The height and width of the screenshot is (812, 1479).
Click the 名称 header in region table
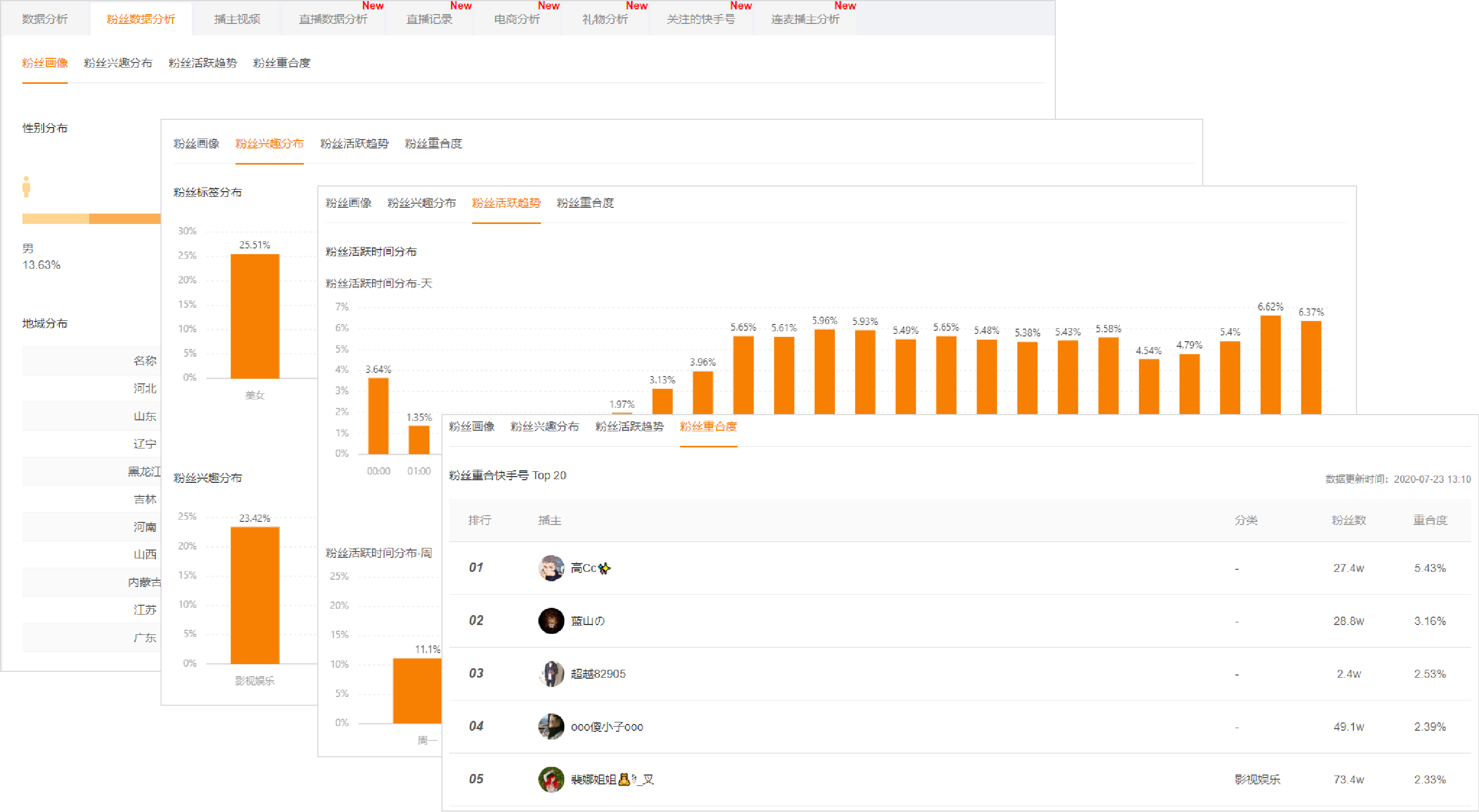tap(145, 360)
